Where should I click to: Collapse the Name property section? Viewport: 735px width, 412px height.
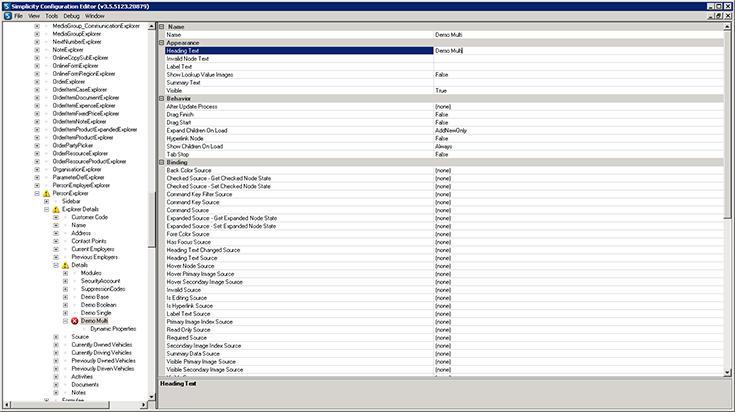(x=162, y=27)
